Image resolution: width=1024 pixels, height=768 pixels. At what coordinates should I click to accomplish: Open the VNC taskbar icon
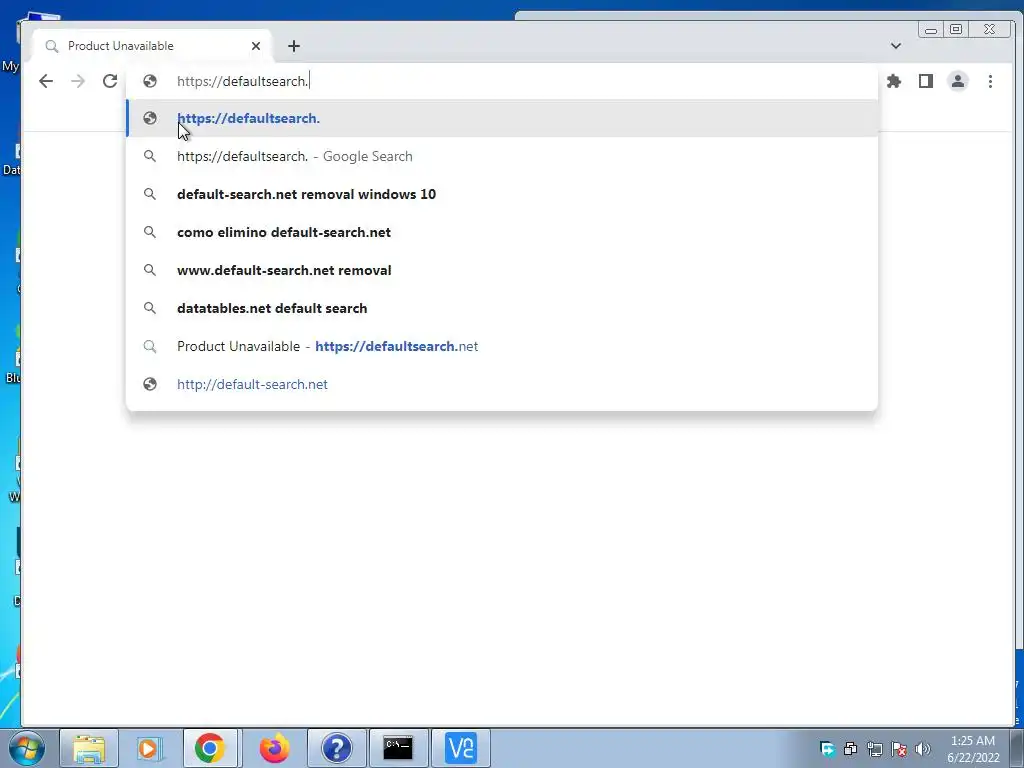click(460, 748)
